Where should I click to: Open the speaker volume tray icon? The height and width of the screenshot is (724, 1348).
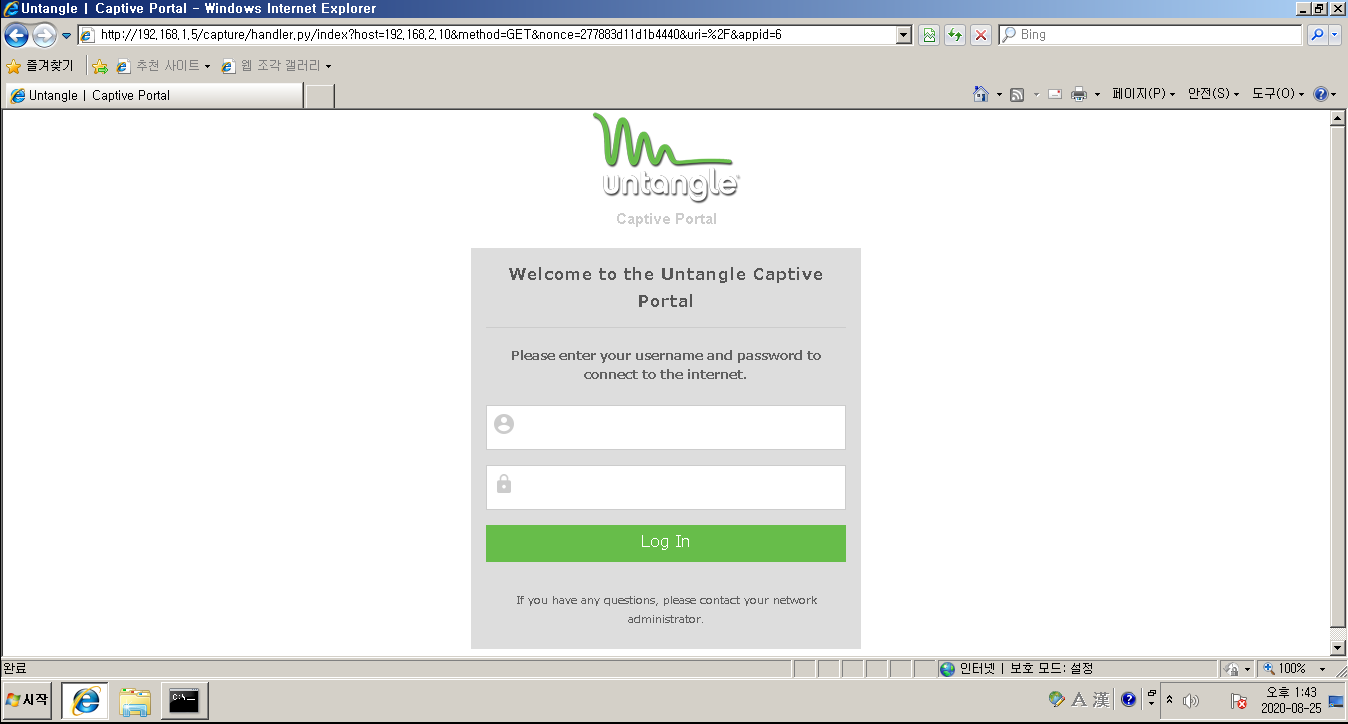coord(1191,701)
